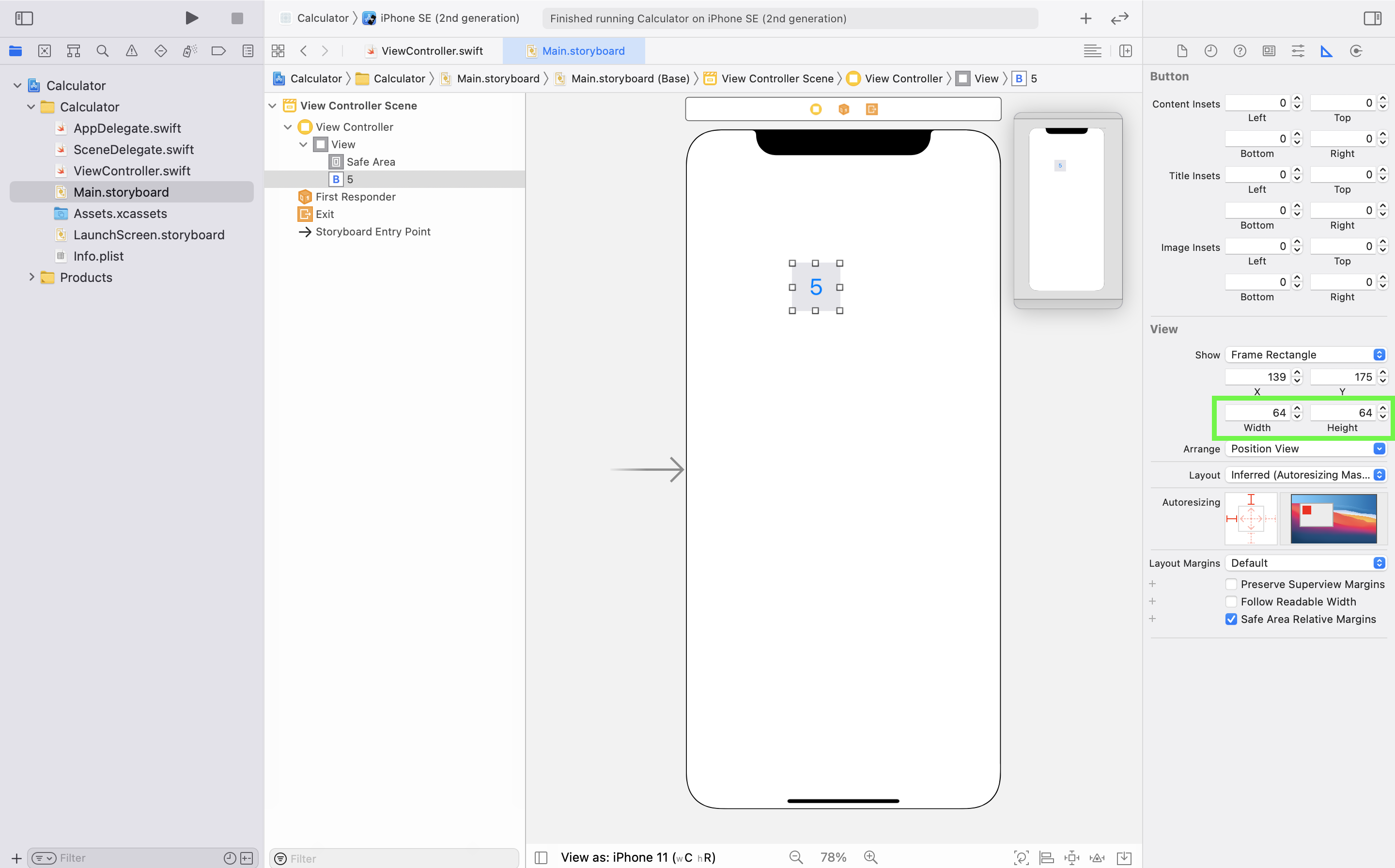
Task: Uncheck Safe Area Relative Margins
Action: pyautogui.click(x=1231, y=619)
